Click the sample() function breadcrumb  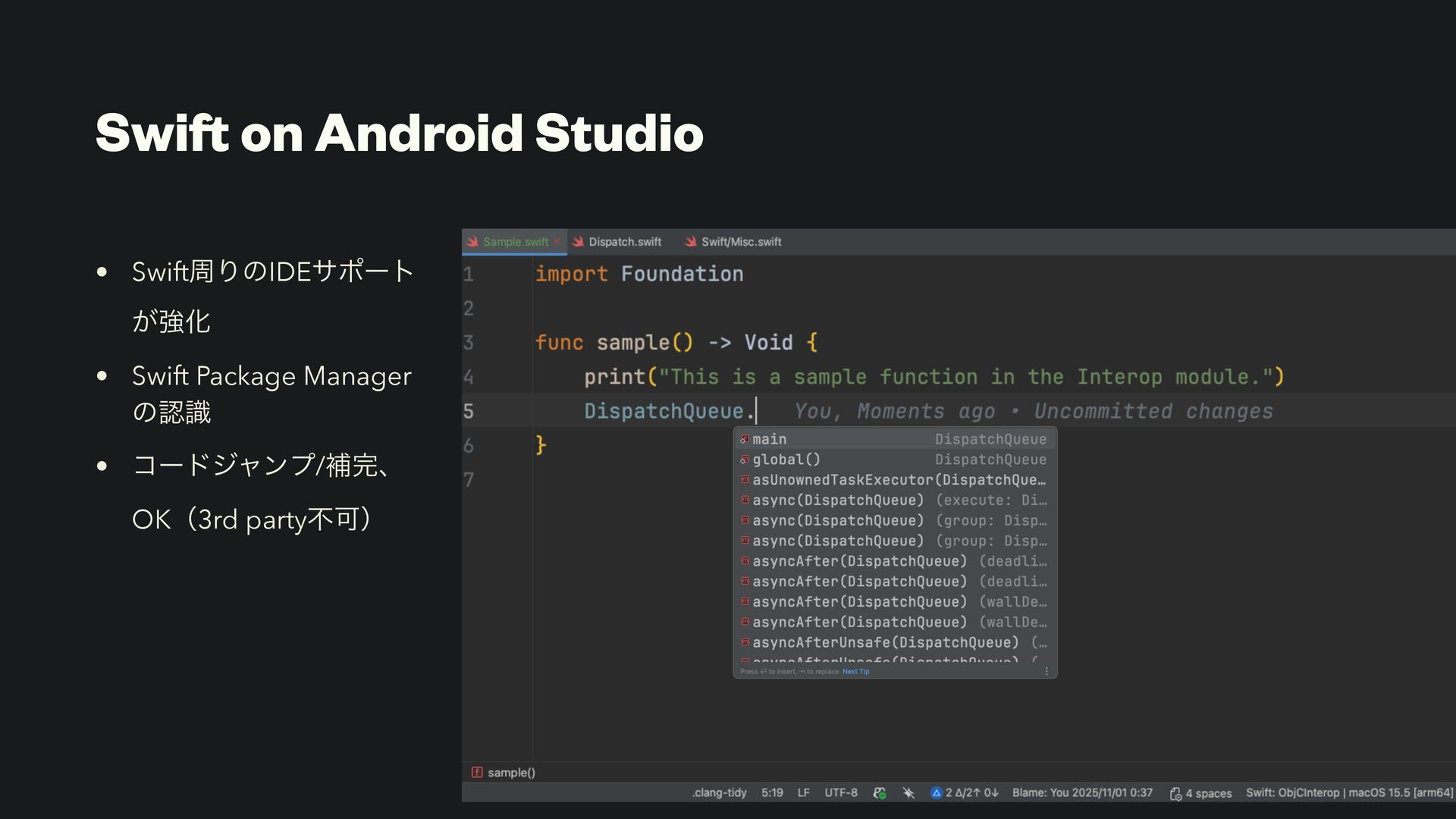tap(510, 773)
